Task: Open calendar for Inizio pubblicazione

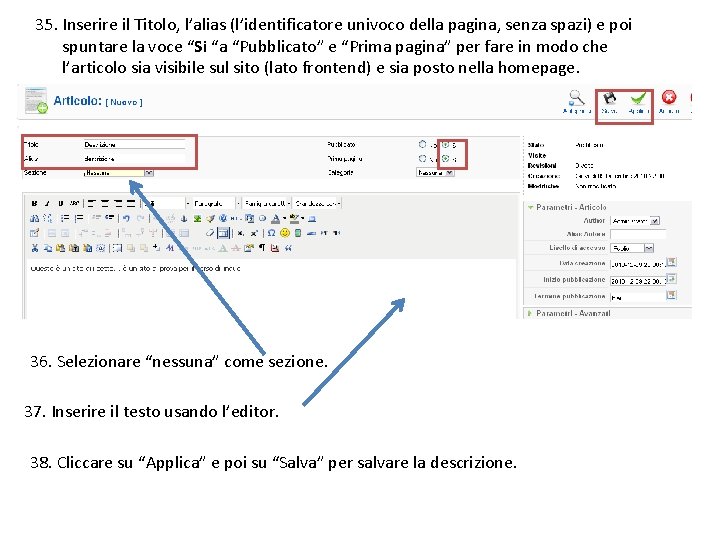Action: click(671, 279)
